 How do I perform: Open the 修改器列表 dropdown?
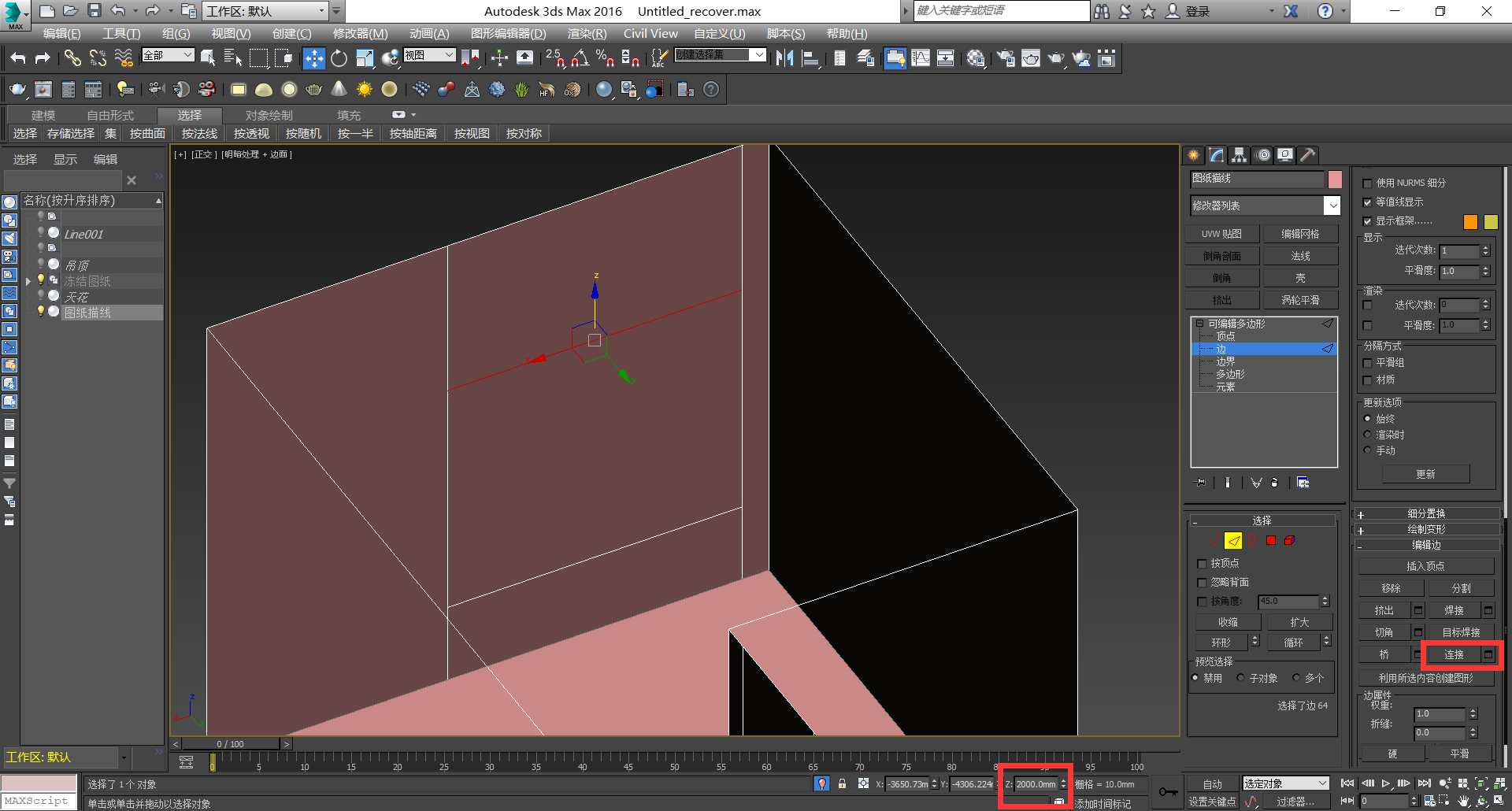(x=1333, y=205)
